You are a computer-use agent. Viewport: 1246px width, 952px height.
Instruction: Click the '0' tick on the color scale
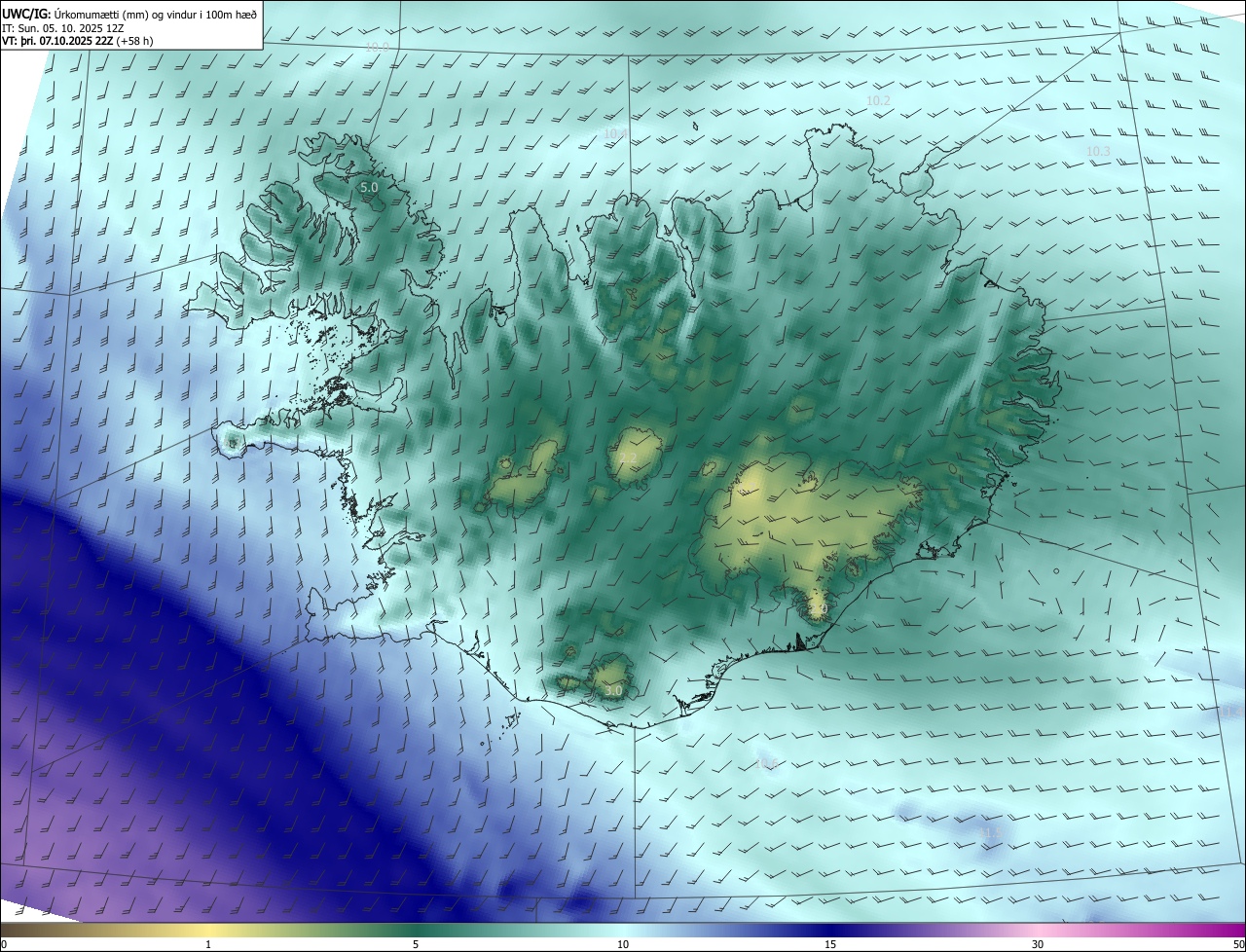click(x=4, y=944)
